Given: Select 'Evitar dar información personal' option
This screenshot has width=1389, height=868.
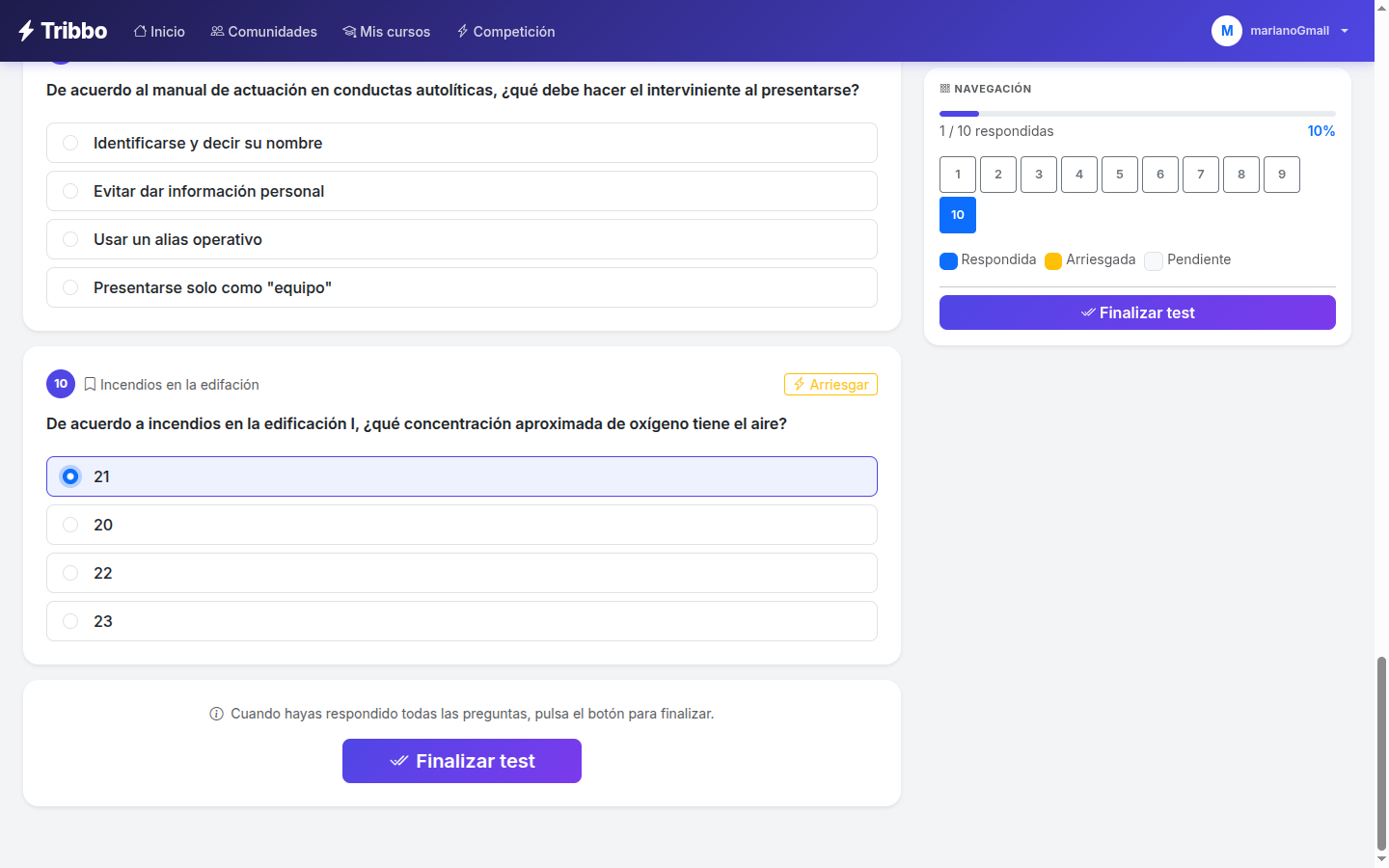Looking at the screenshot, I should (462, 191).
